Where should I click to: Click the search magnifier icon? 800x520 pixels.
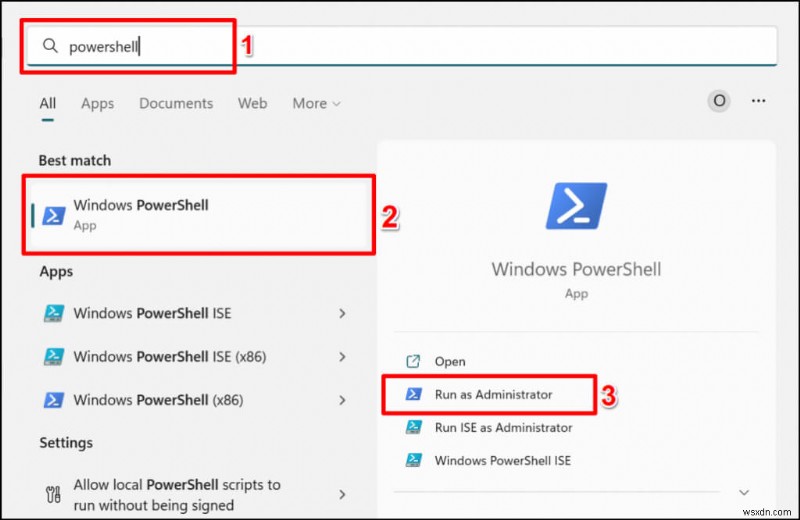pos(50,46)
